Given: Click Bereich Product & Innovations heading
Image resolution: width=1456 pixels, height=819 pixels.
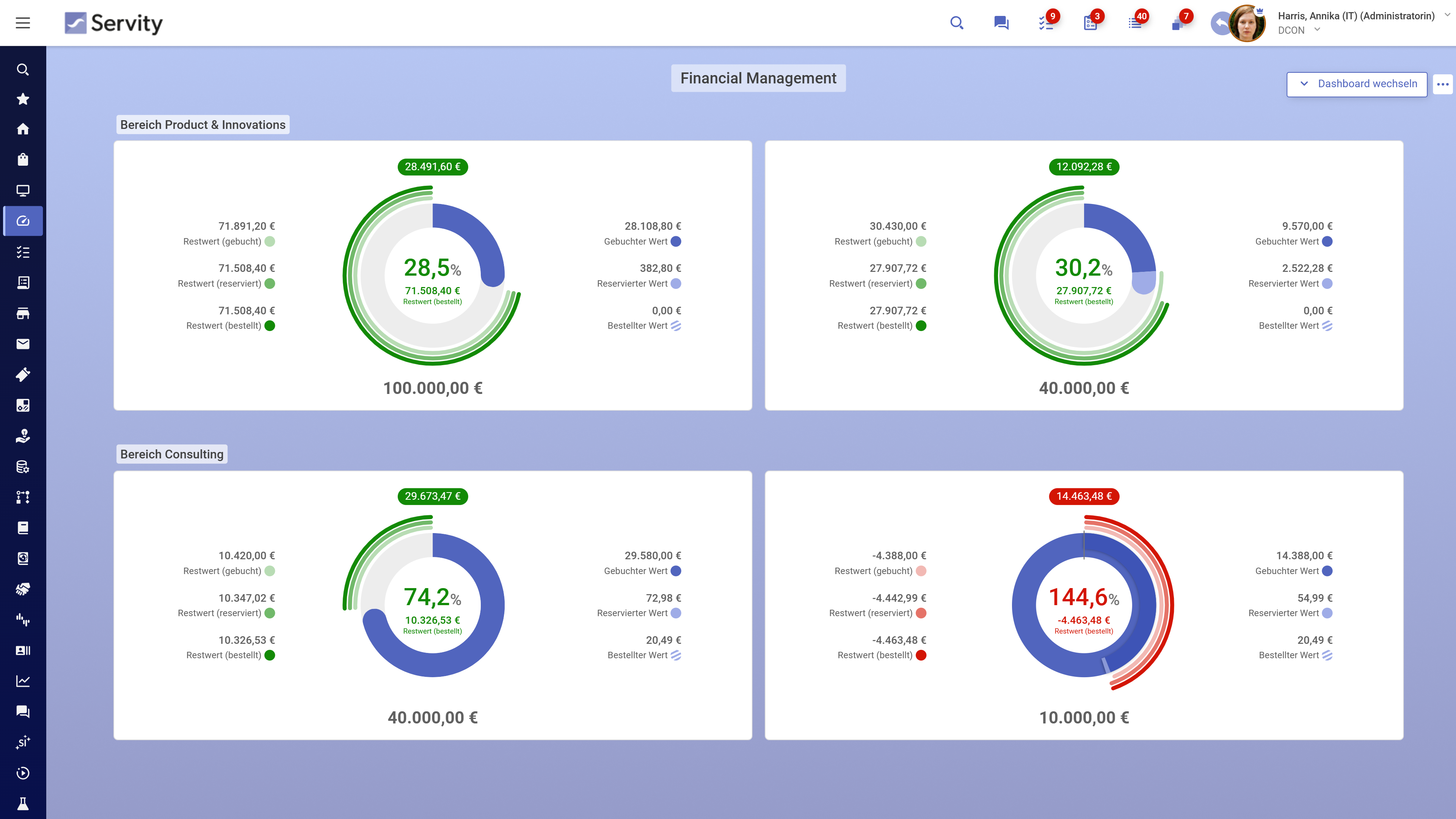Looking at the screenshot, I should click(203, 125).
